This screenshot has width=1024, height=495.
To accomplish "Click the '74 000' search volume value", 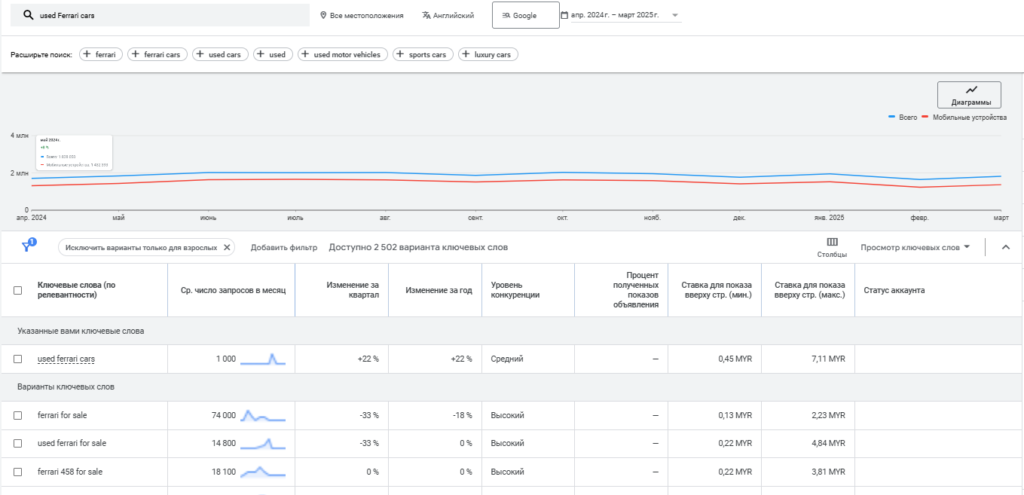I will (223, 415).
